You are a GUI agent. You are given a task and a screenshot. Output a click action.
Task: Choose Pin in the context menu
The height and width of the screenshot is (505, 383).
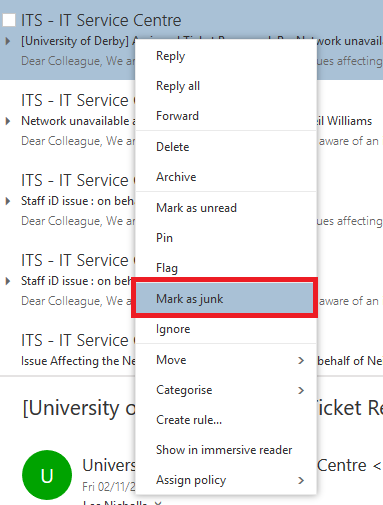[x=226, y=238]
